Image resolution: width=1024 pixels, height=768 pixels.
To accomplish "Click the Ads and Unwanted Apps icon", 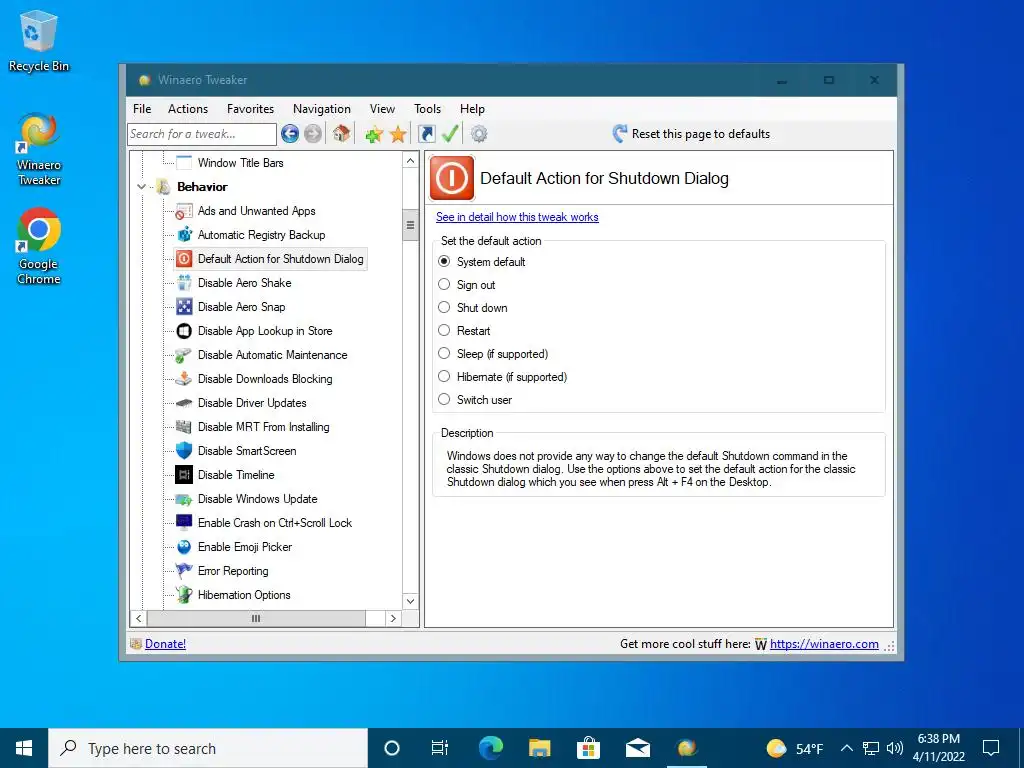I will pos(184,211).
